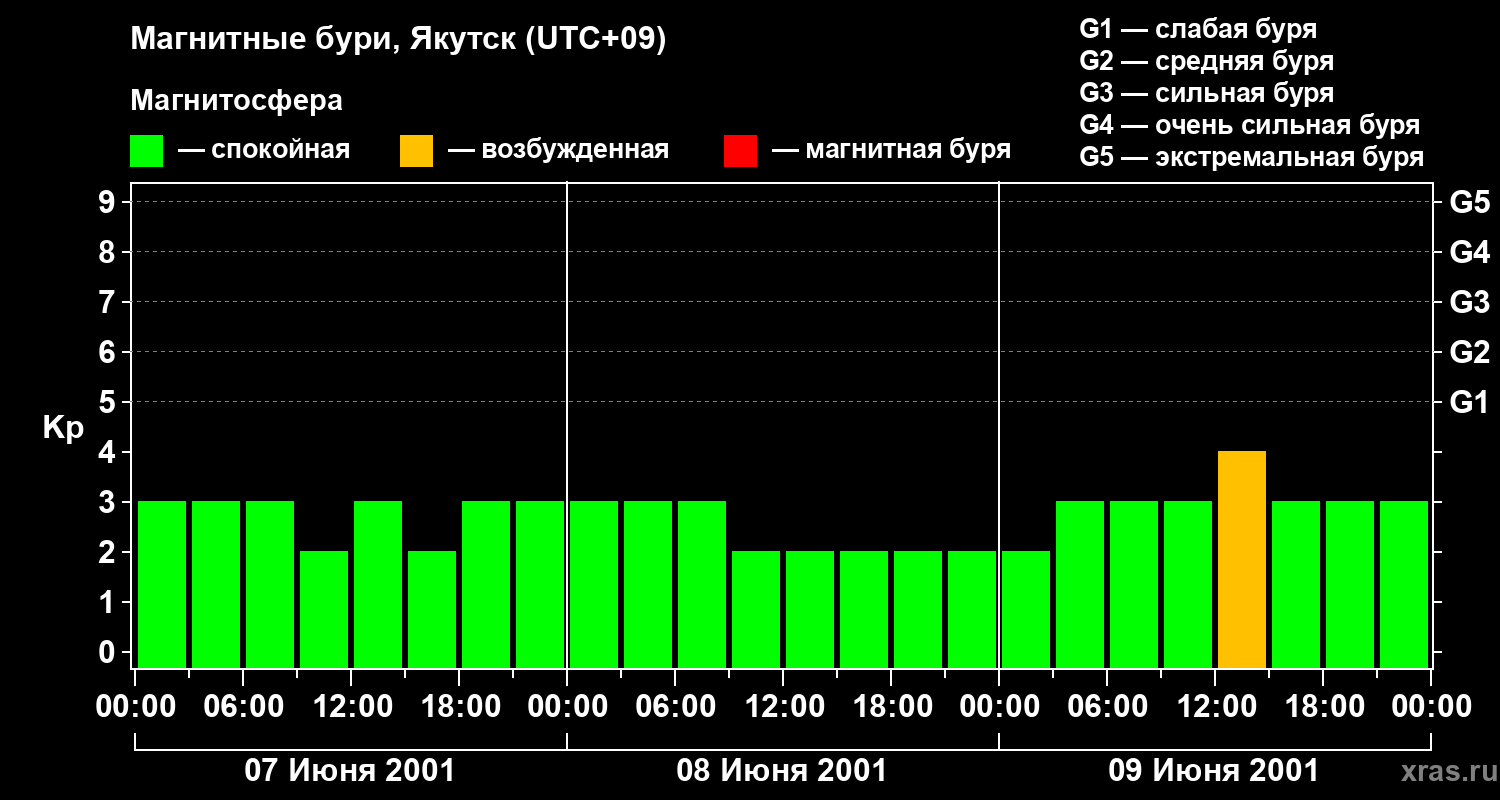The height and width of the screenshot is (800, 1500).
Task: Click the 12:00 time label above 08 Июня
Action: pyautogui.click(x=783, y=707)
